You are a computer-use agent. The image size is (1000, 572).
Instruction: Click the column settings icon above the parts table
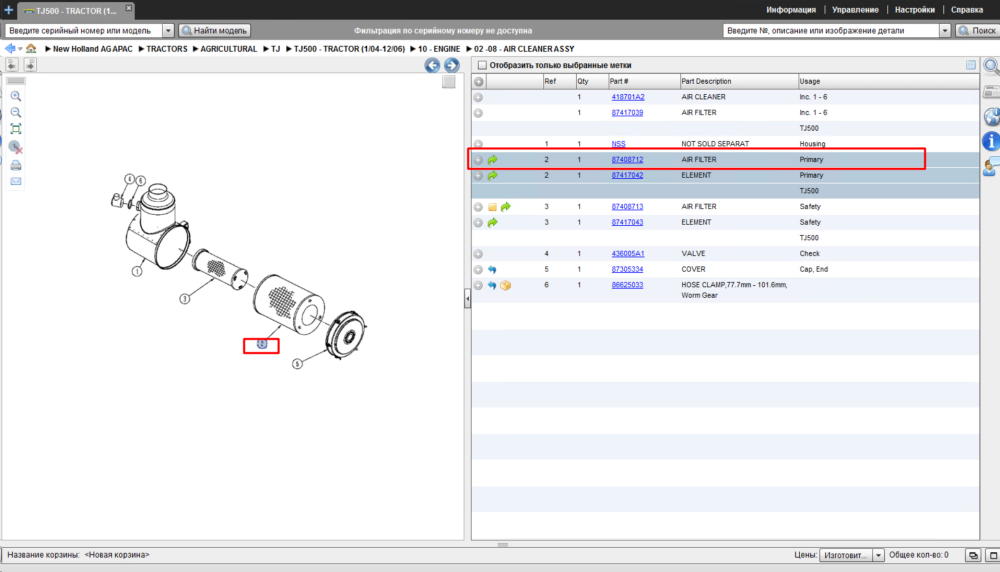click(x=971, y=65)
